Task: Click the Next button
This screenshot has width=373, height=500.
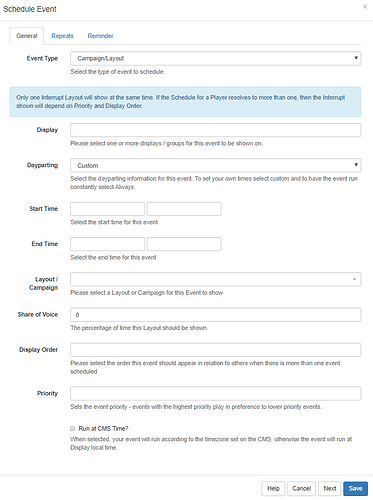Action: click(330, 489)
